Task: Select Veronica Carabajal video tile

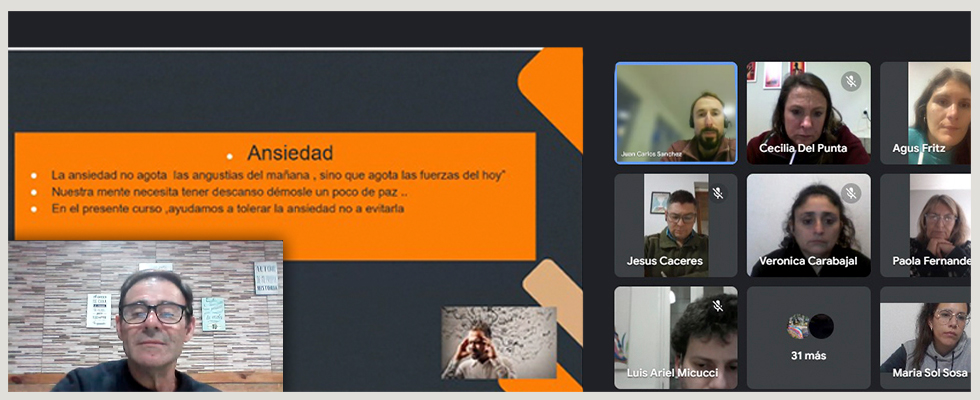Action: point(808,225)
